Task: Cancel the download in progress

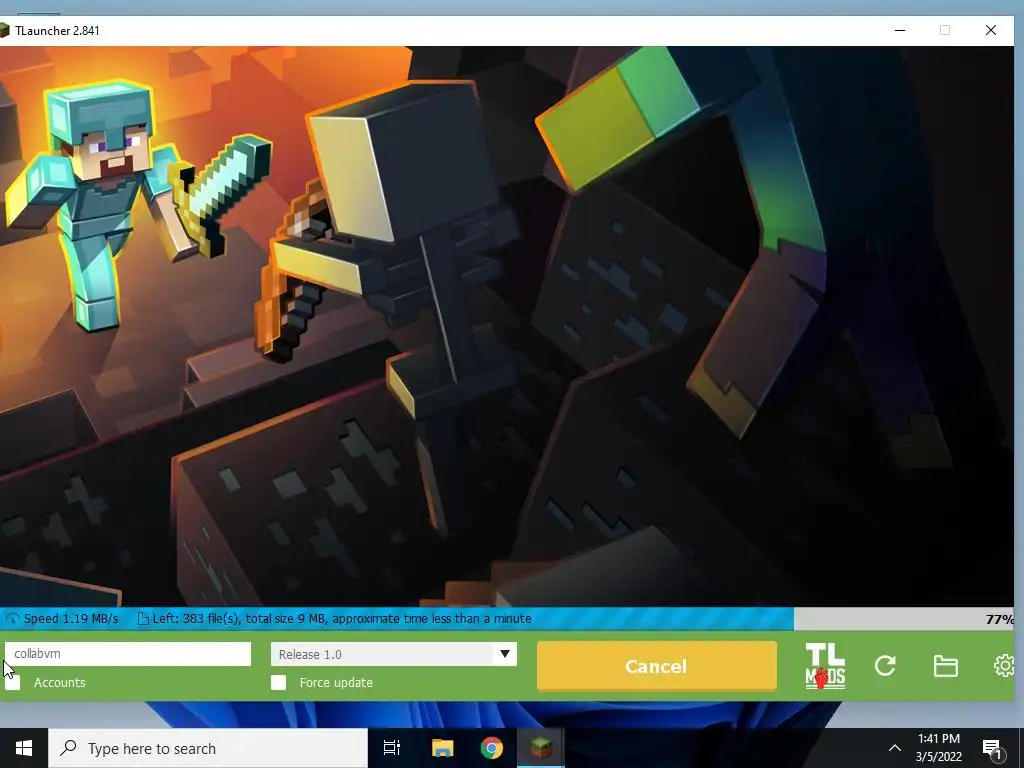Action: [656, 666]
